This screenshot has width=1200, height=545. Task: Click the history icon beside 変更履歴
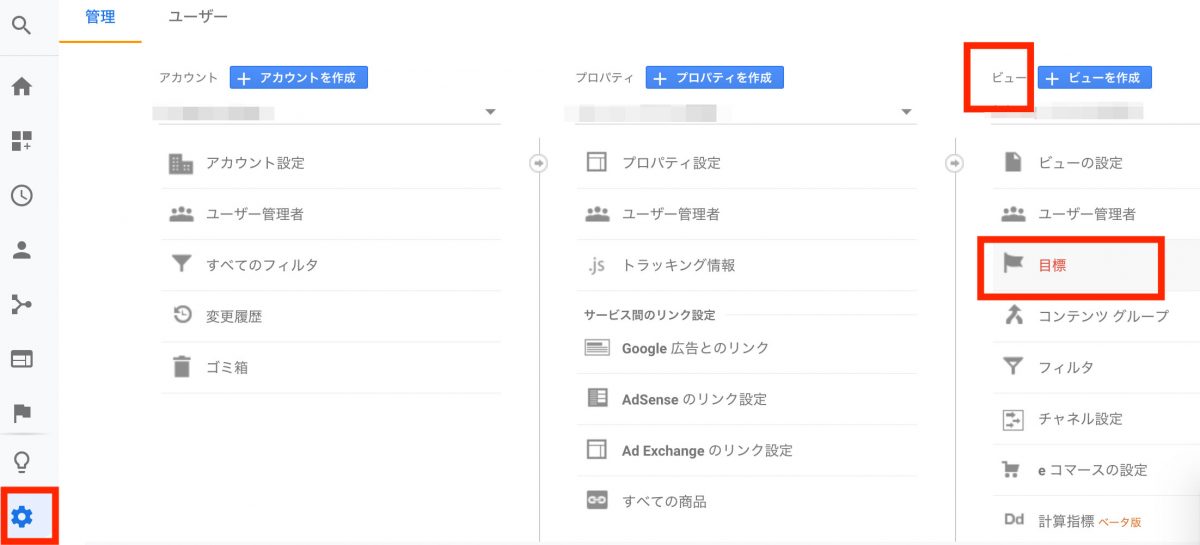182,316
